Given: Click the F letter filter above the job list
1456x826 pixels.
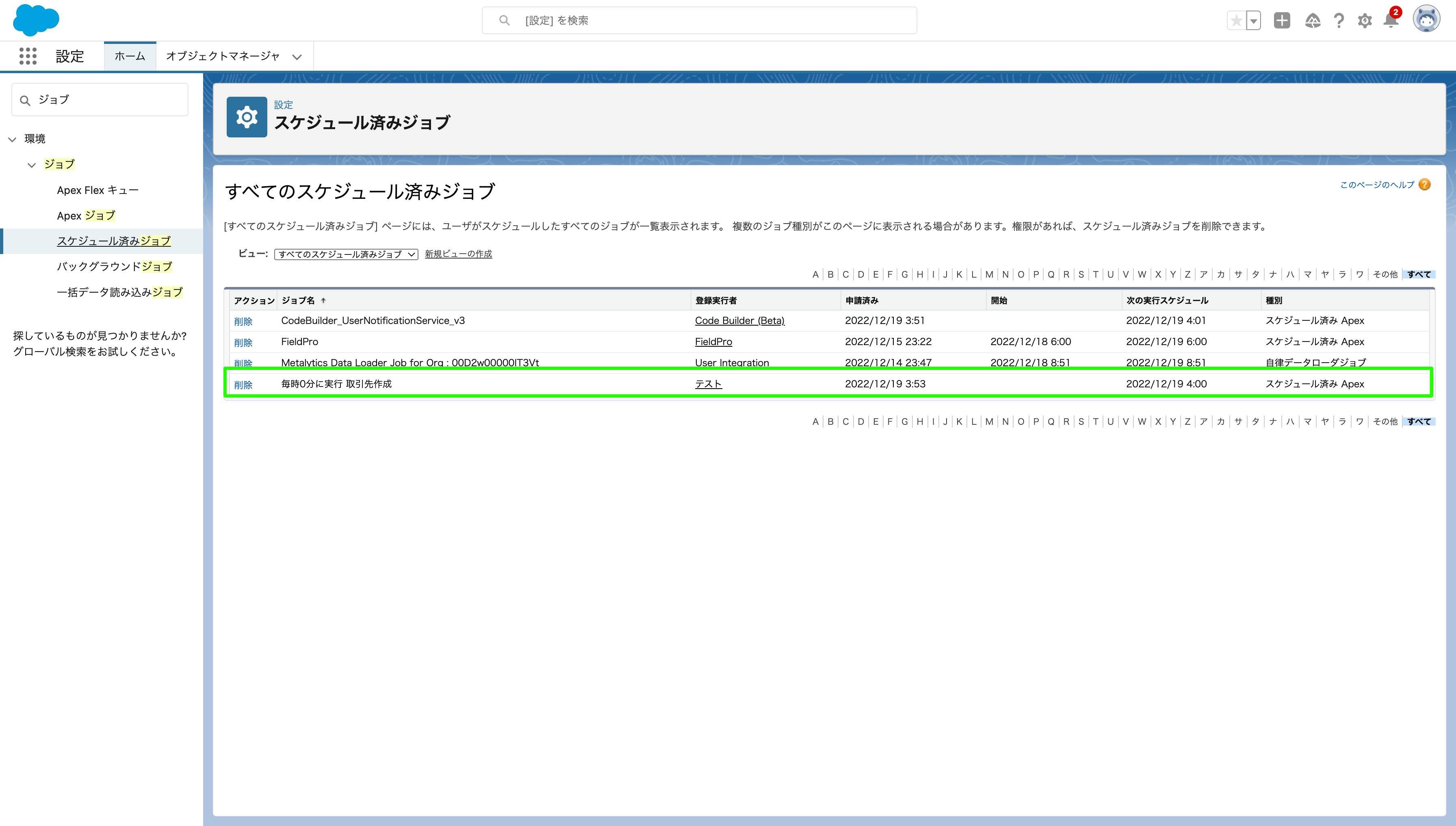Looking at the screenshot, I should pos(890,274).
